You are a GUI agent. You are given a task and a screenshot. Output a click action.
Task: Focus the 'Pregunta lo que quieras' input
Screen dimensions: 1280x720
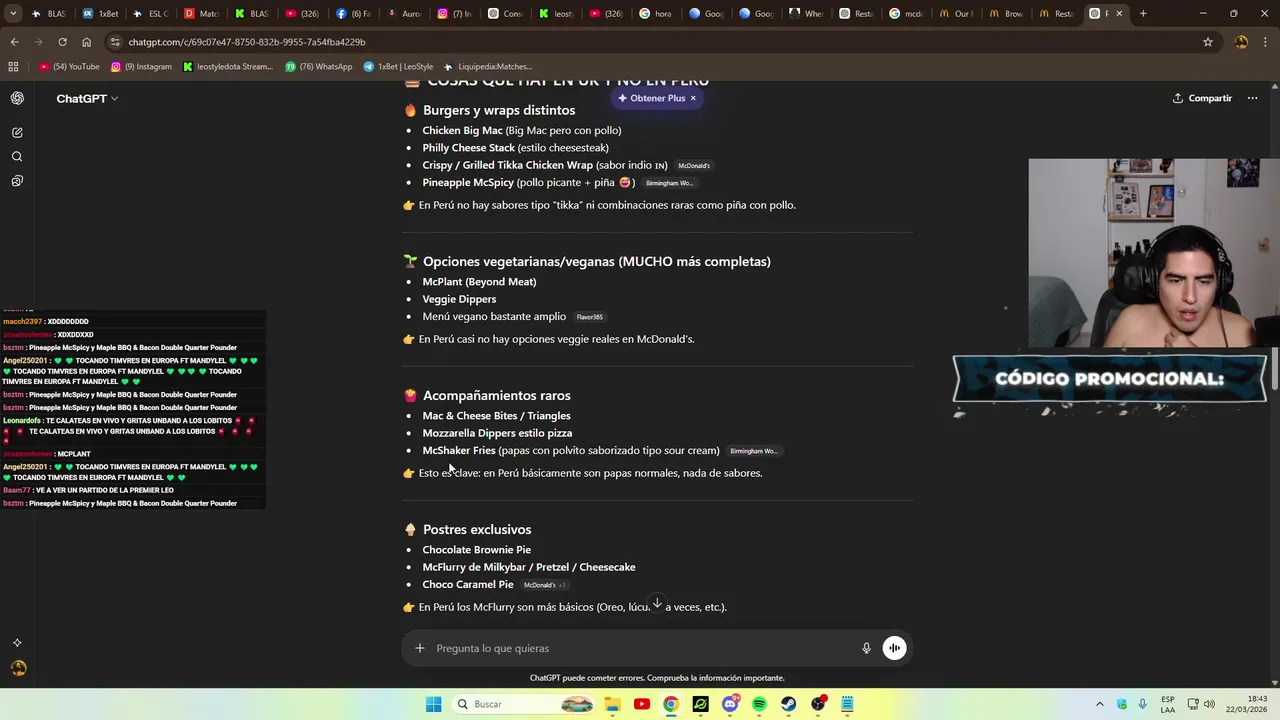(x=640, y=648)
